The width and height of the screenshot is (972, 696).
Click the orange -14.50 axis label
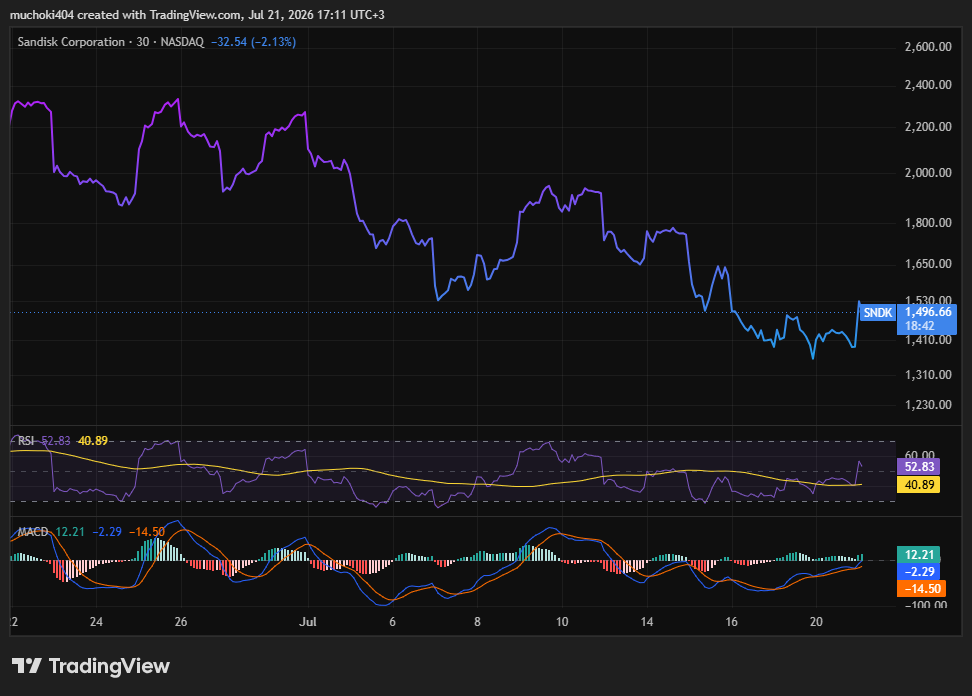(921, 589)
